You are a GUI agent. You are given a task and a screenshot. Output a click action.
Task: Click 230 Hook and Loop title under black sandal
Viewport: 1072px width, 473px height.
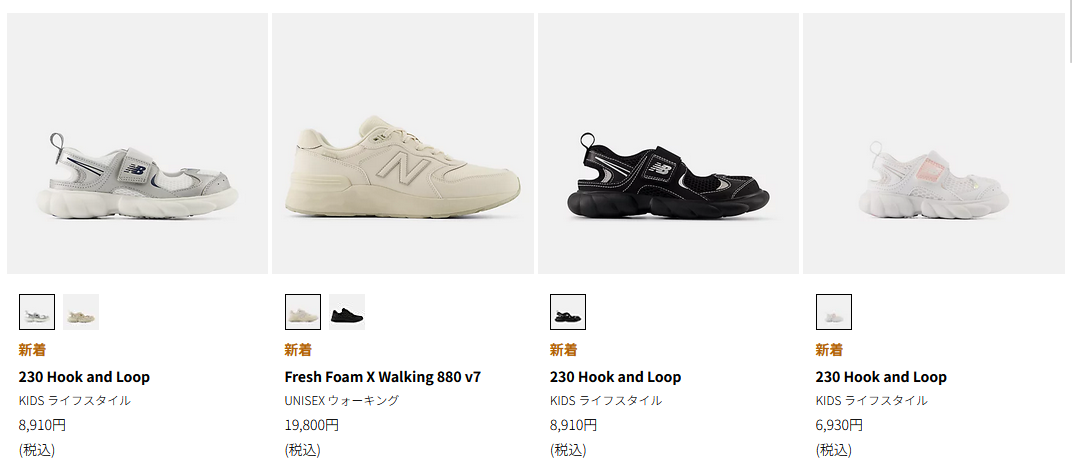(615, 377)
